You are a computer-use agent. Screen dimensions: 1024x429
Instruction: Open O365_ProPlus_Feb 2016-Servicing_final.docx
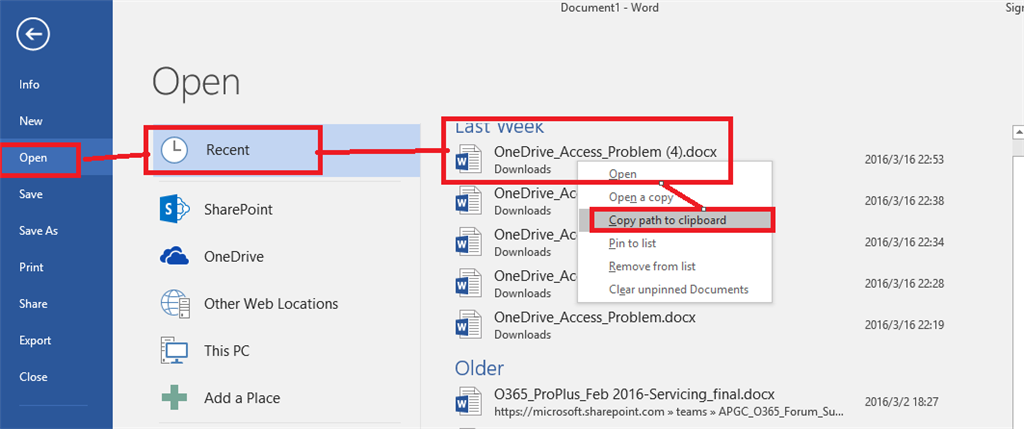click(x=634, y=394)
